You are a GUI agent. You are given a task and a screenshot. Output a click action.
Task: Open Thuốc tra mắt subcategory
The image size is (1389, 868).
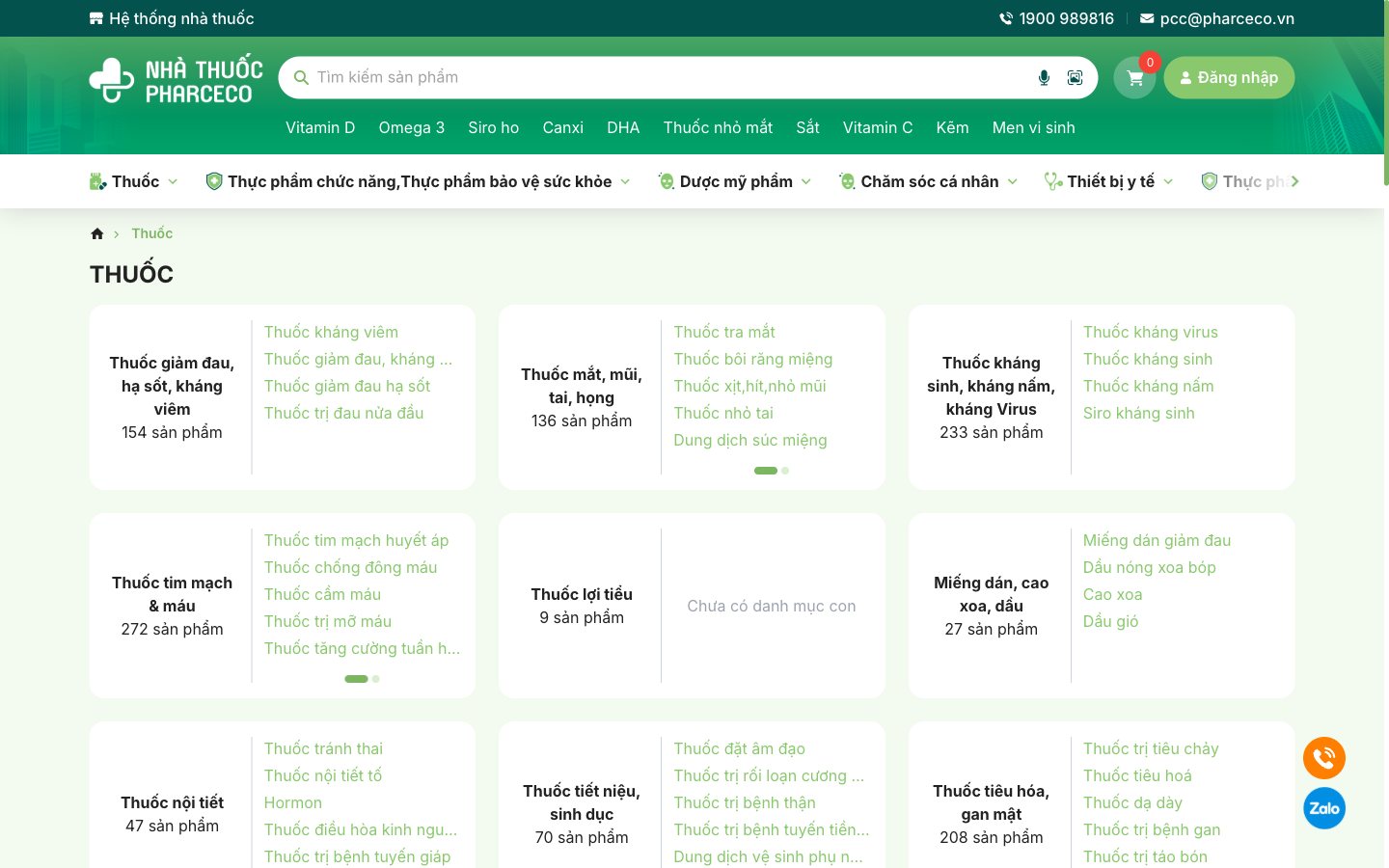724,332
